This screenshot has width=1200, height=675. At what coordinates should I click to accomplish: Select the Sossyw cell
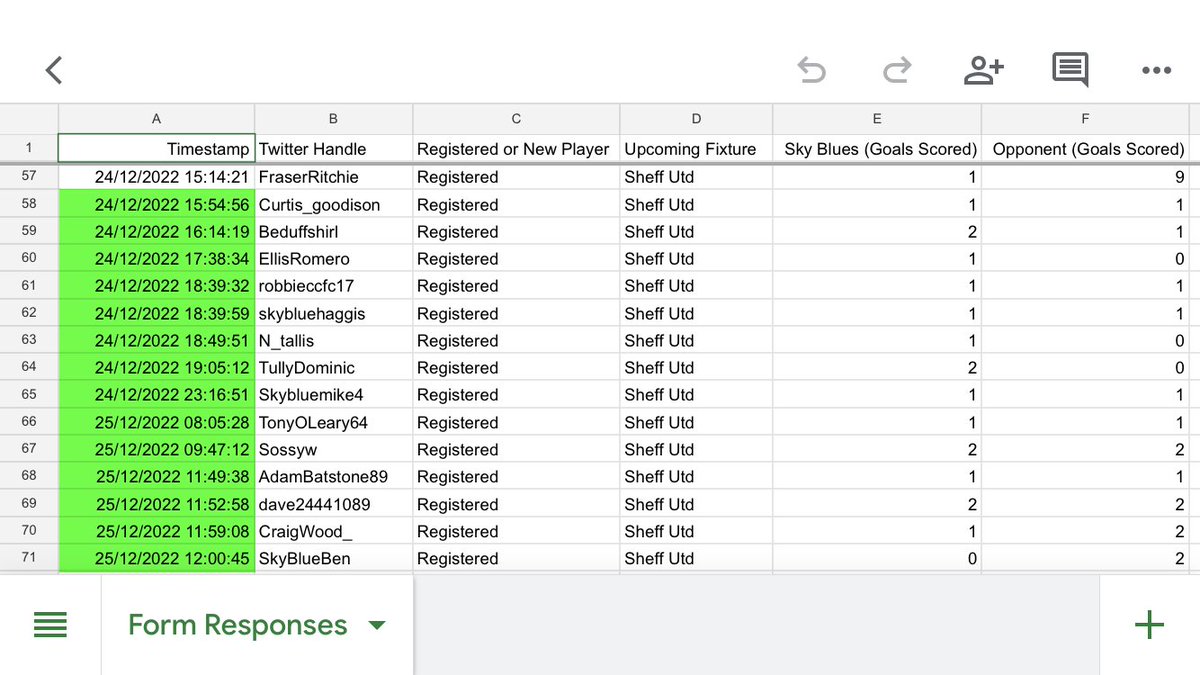pos(333,449)
